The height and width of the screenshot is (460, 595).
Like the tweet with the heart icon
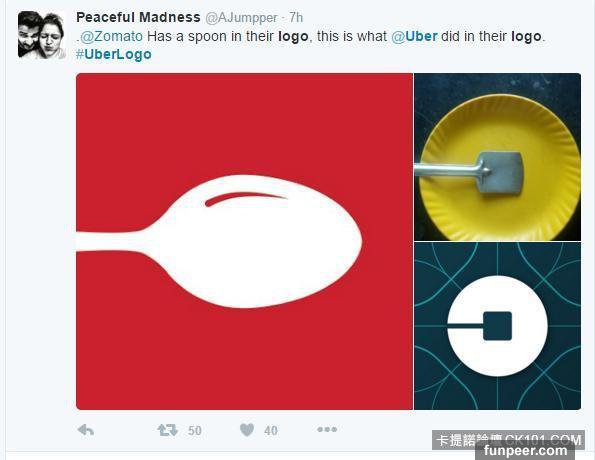point(247,430)
